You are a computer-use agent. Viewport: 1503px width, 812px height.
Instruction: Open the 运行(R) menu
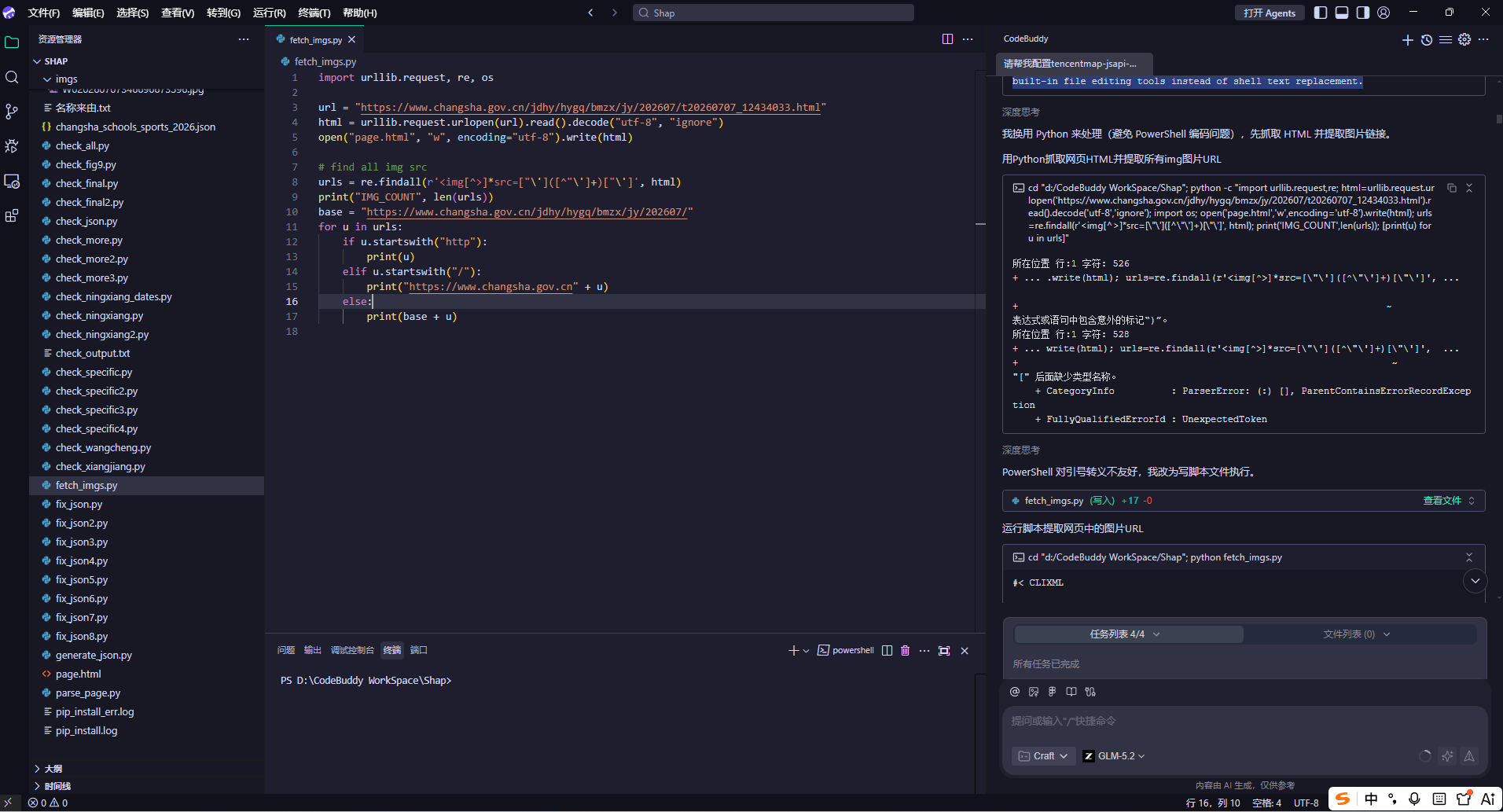click(270, 13)
